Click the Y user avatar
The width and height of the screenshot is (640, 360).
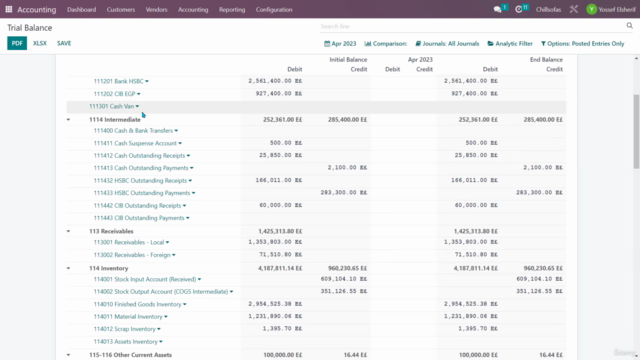(x=591, y=9)
